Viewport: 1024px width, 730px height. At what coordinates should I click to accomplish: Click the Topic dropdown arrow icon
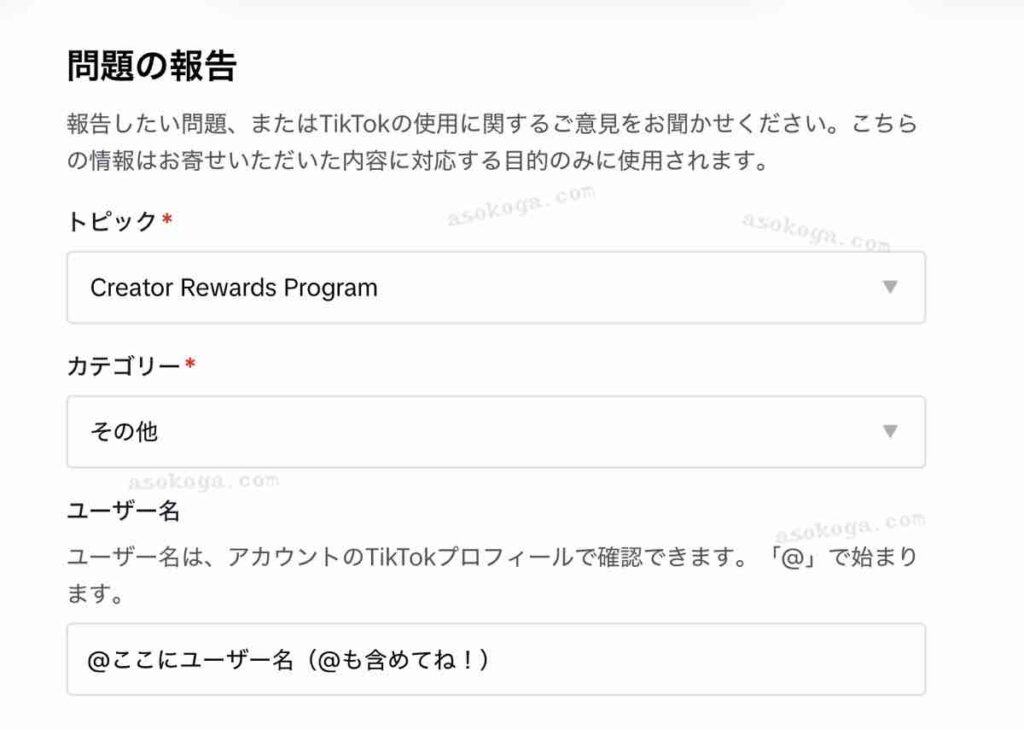[890, 288]
